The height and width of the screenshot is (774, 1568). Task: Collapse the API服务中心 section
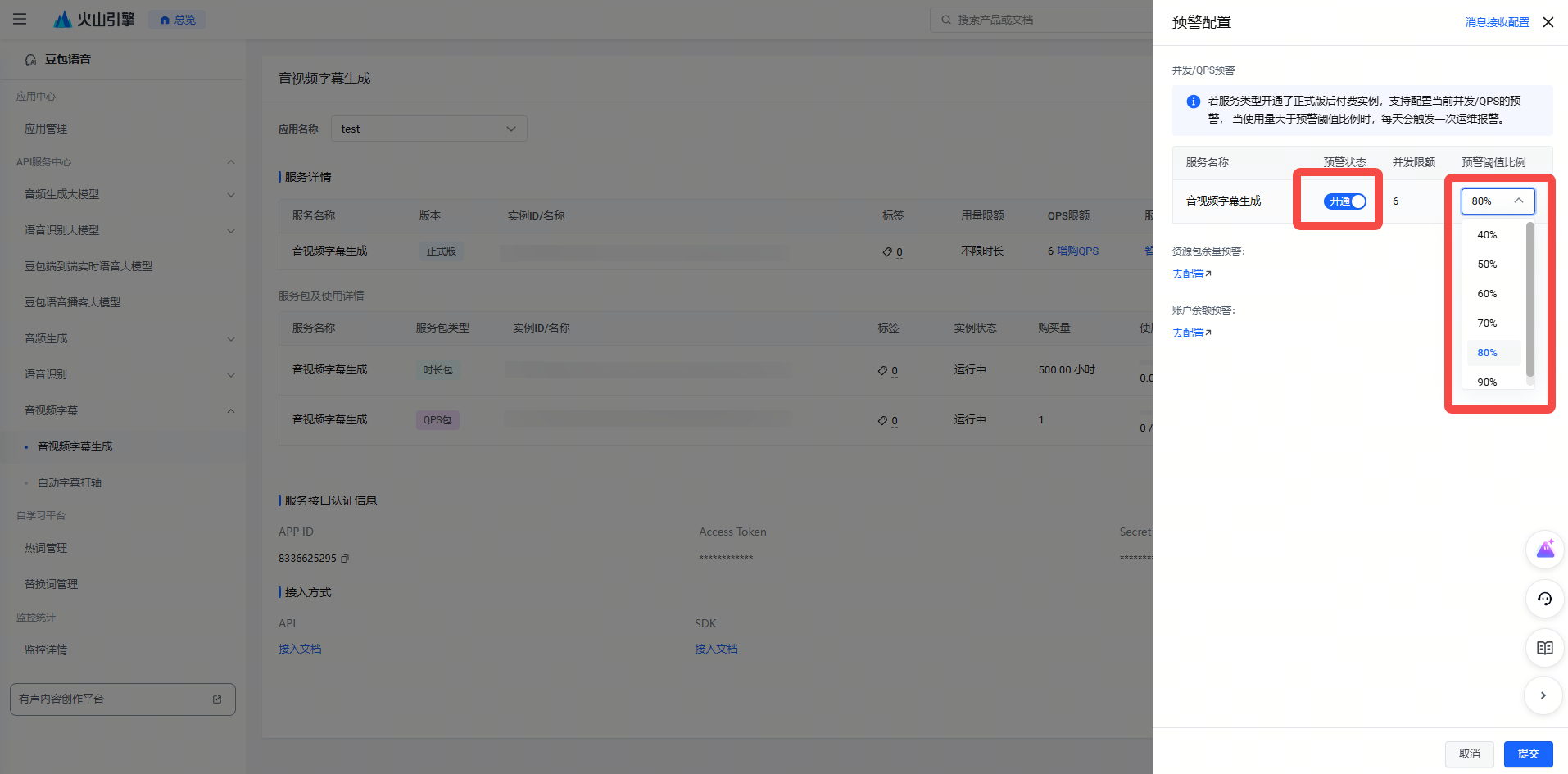click(x=231, y=162)
